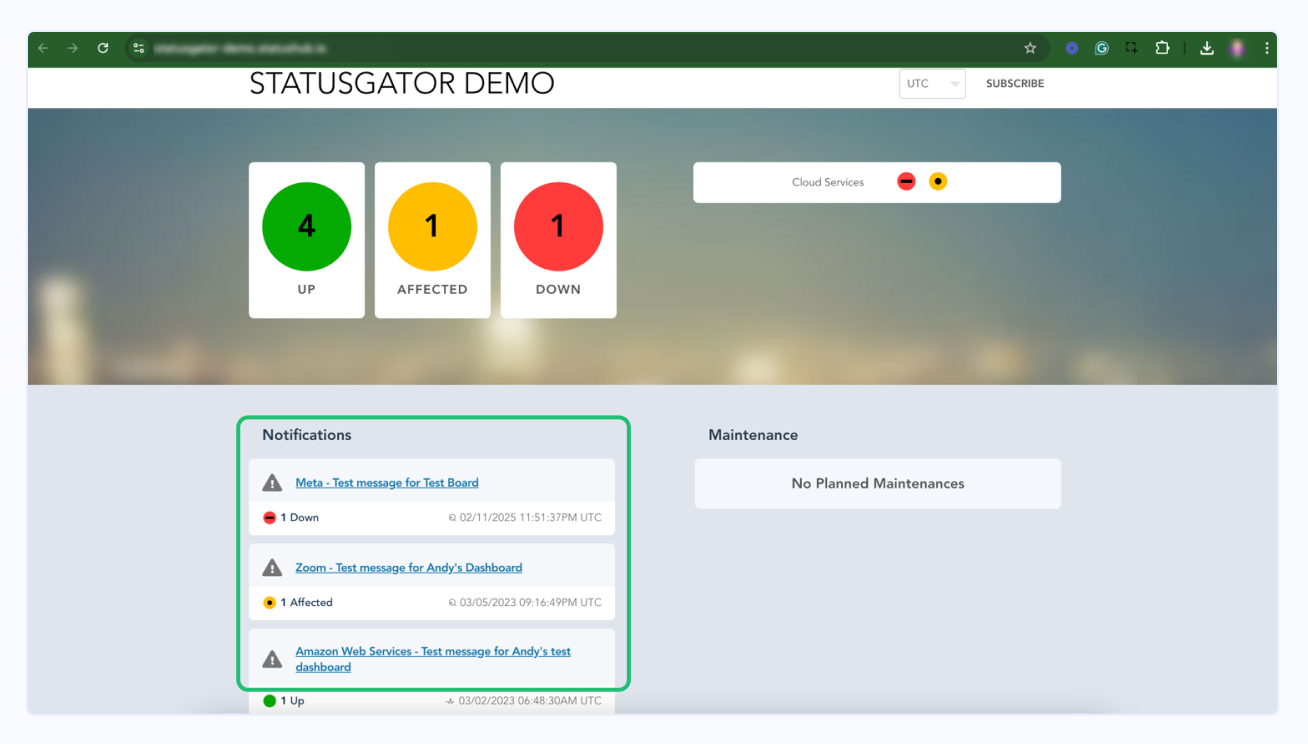Select the yellow 1 AFFECTED status card
This screenshot has height=744, width=1308.
[432, 240]
